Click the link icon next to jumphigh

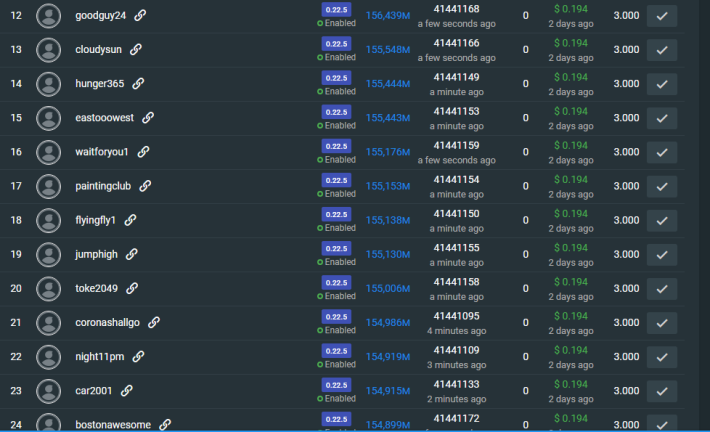coord(132,254)
